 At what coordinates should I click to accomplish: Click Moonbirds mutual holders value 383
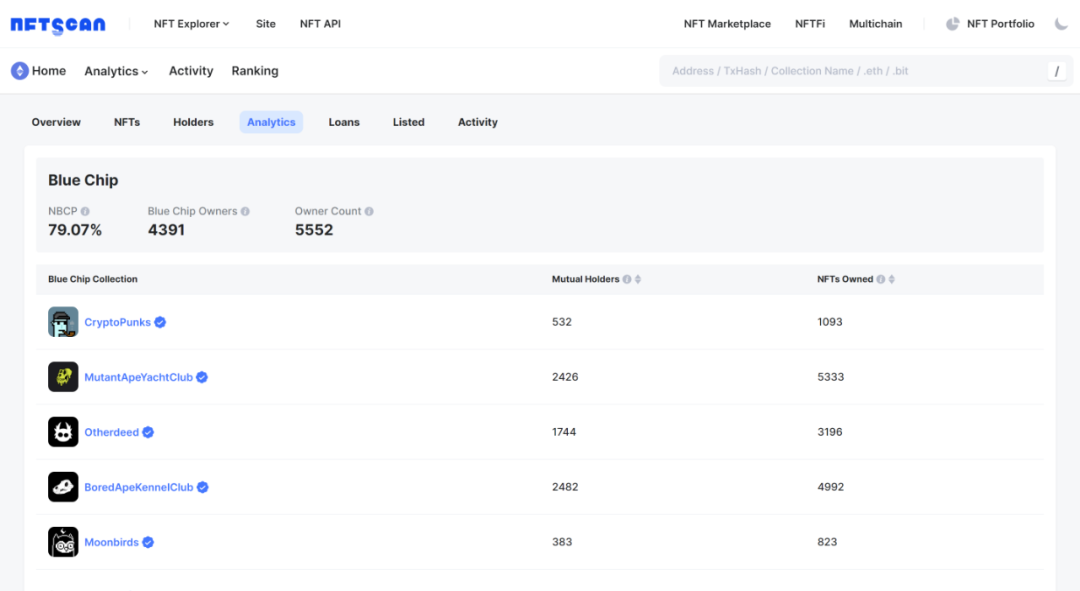[562, 542]
